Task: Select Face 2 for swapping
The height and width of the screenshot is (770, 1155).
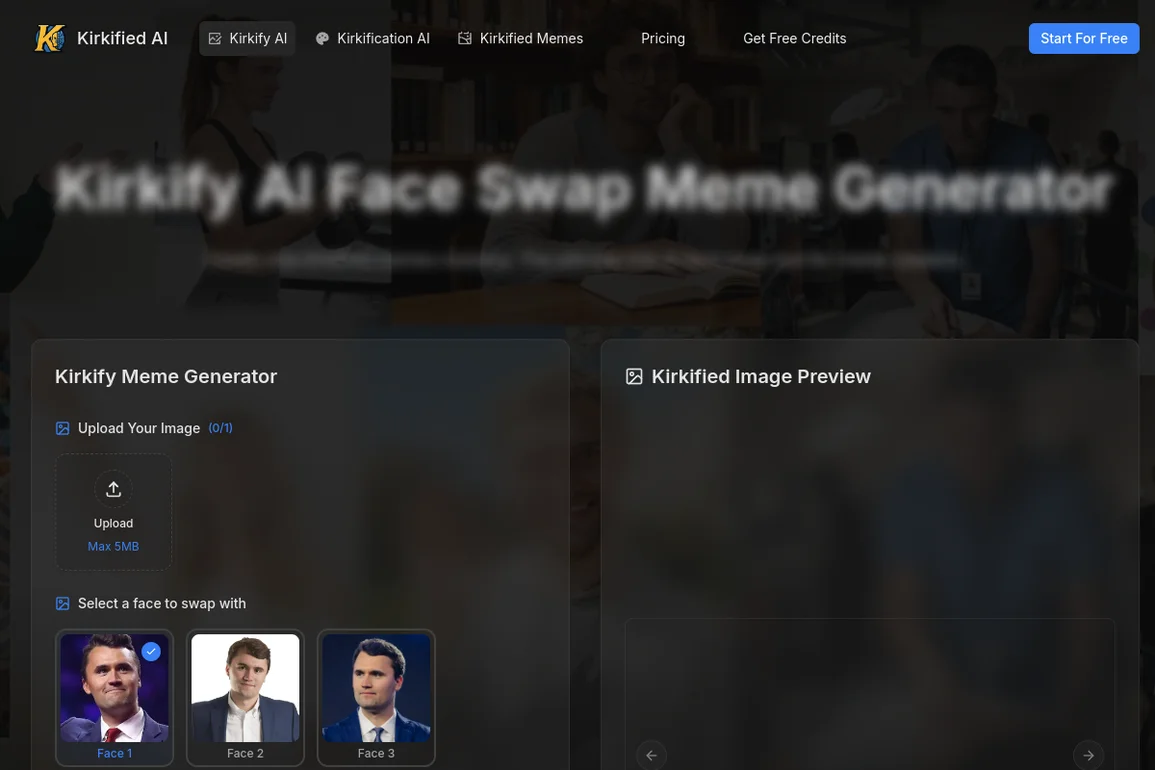Action: coord(245,697)
